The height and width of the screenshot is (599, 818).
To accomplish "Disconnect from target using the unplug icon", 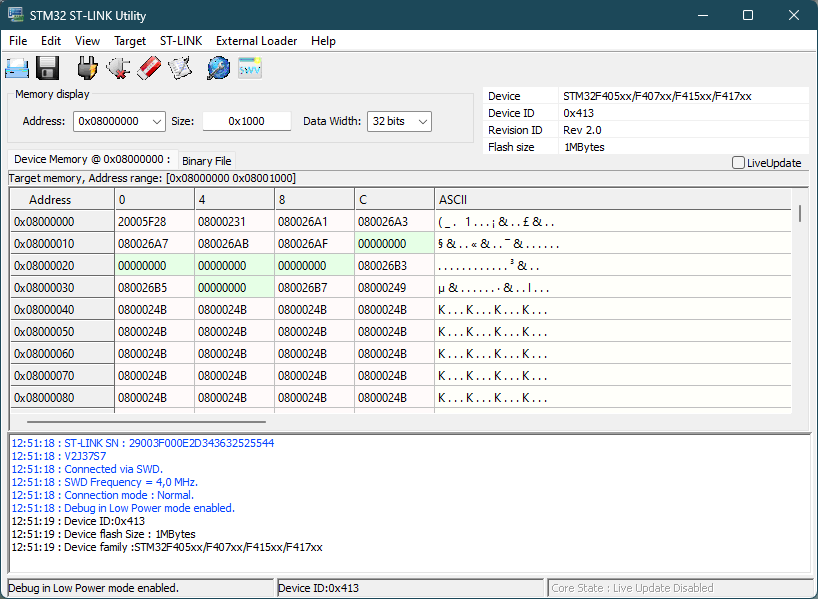I will click(117, 67).
